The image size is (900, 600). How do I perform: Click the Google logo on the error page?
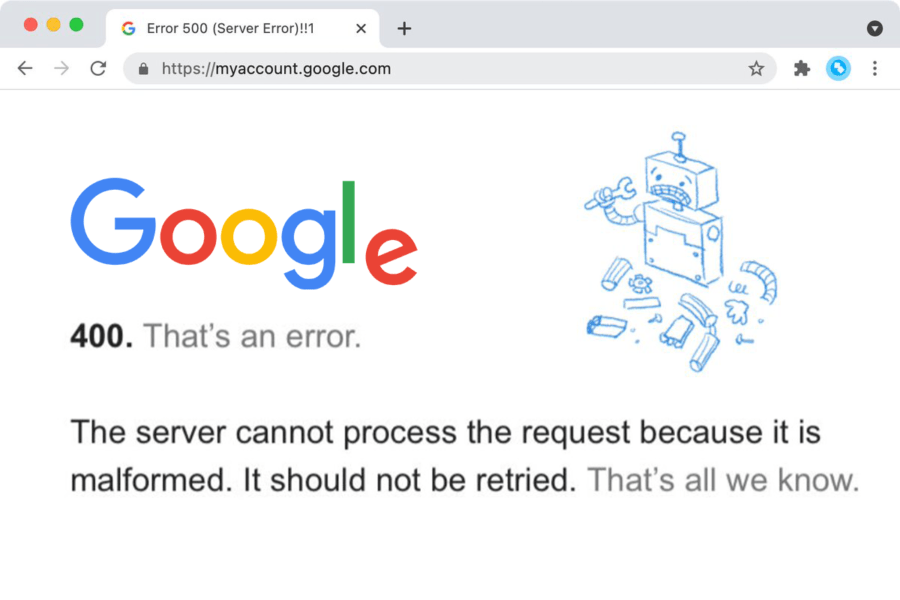click(x=243, y=233)
